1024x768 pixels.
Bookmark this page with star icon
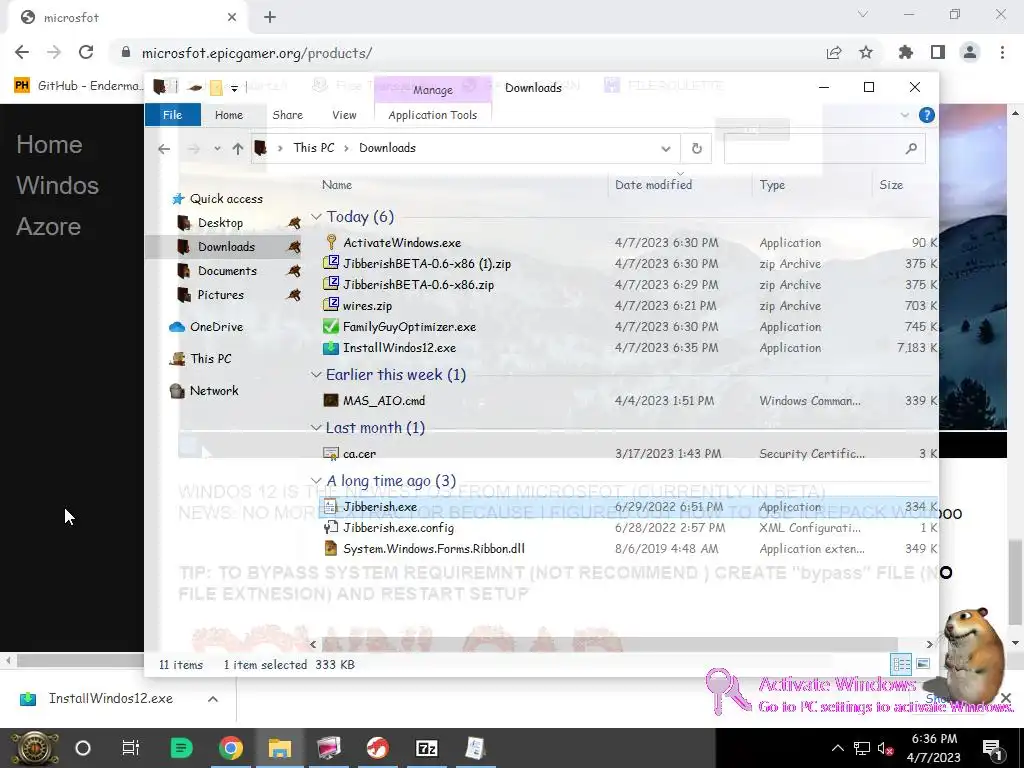(x=866, y=52)
